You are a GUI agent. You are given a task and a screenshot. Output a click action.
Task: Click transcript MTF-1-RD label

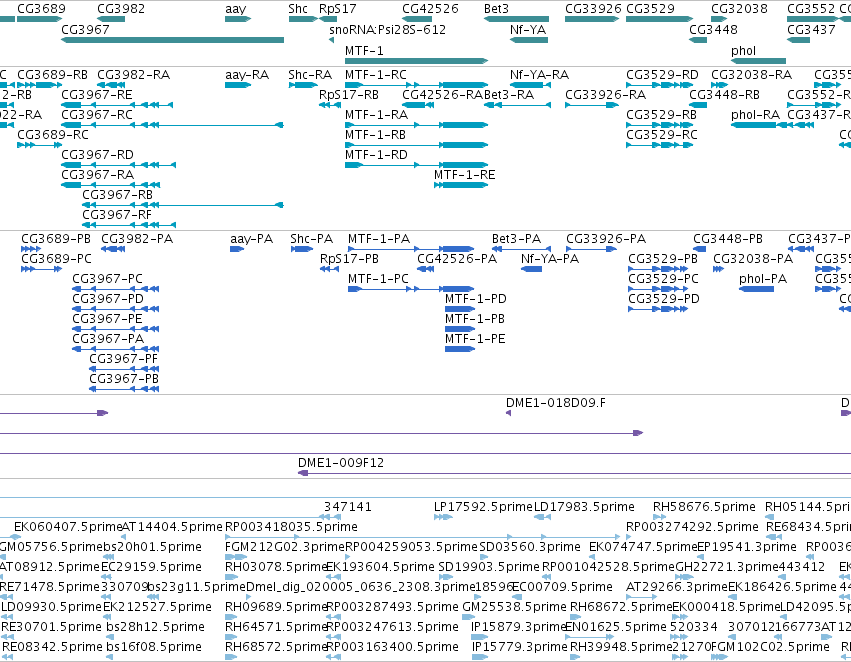pyautogui.click(x=376, y=155)
